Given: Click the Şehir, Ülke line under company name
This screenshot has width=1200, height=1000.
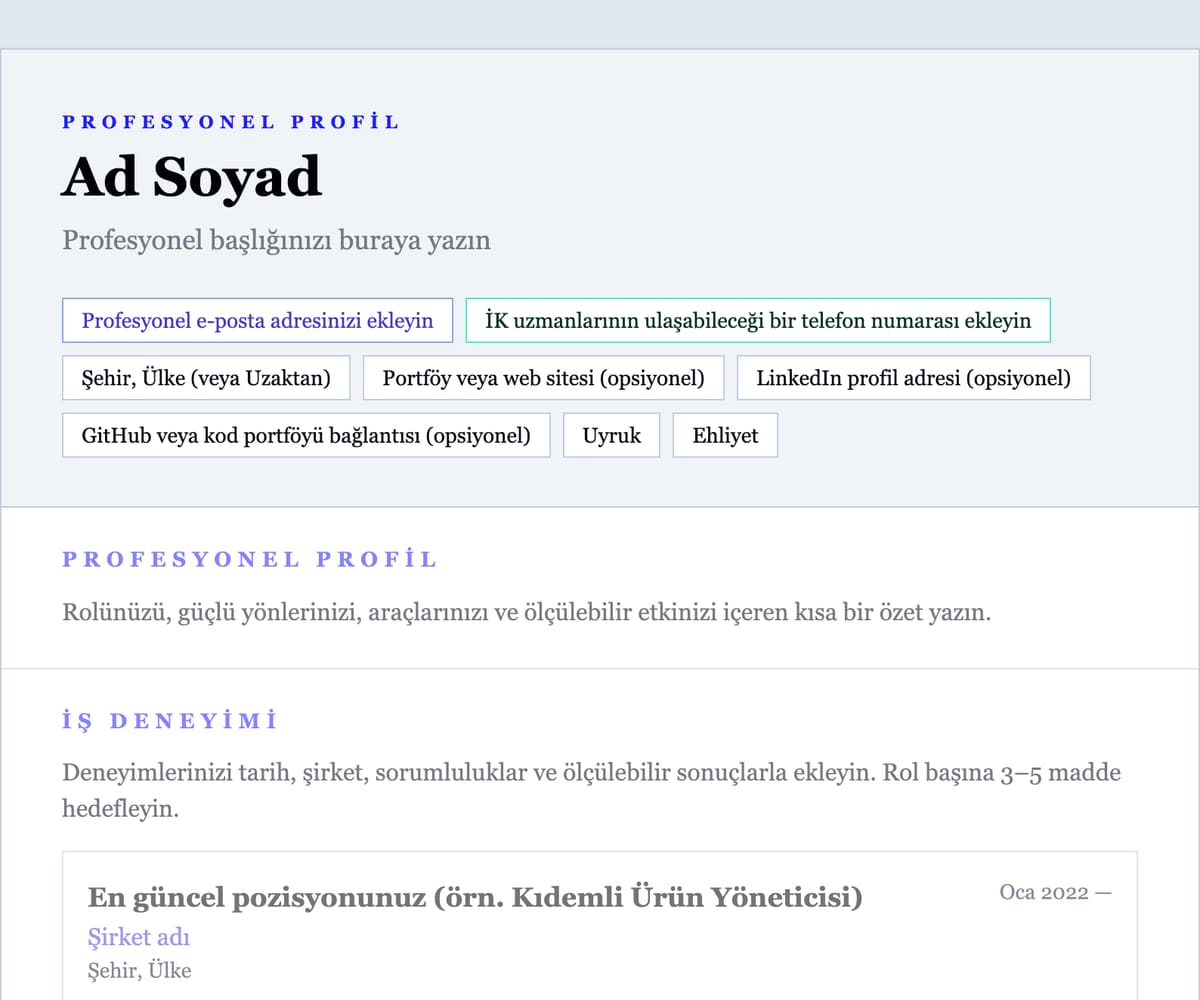Looking at the screenshot, I should click(139, 970).
